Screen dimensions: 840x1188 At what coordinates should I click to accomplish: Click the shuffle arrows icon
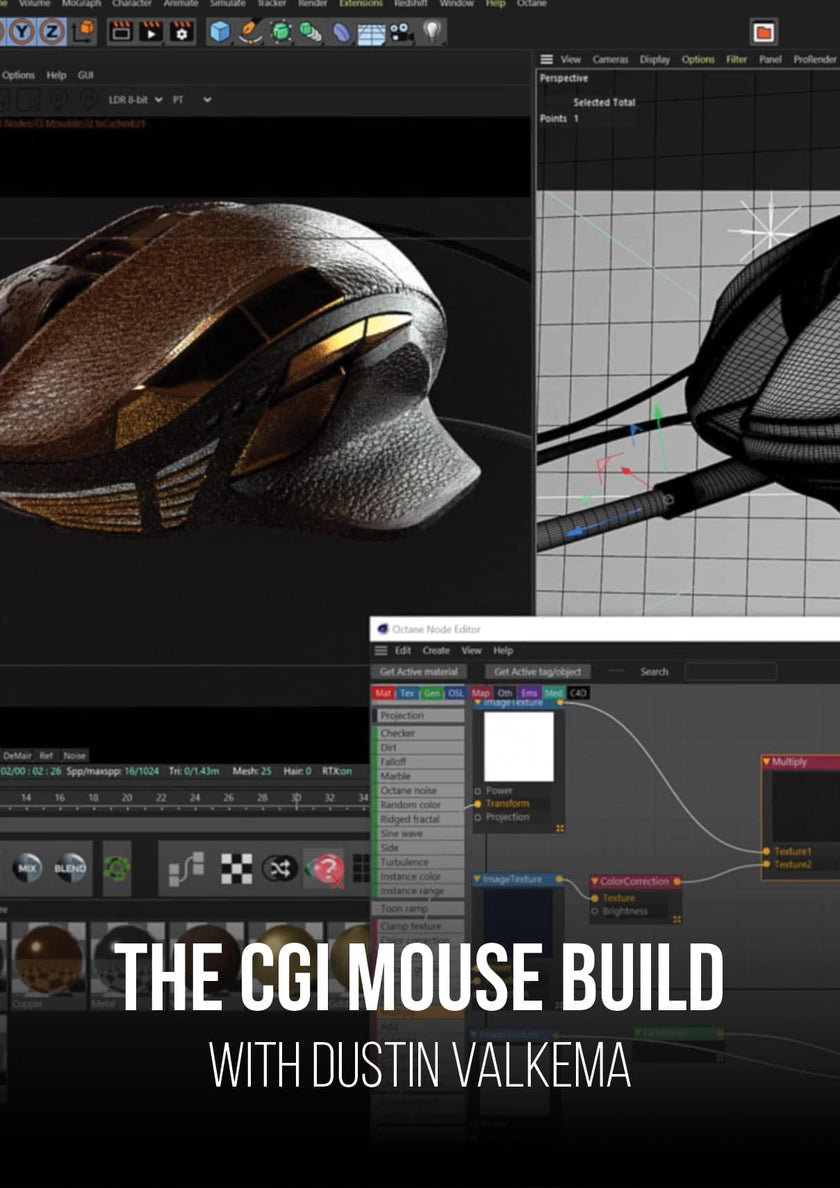tap(279, 868)
